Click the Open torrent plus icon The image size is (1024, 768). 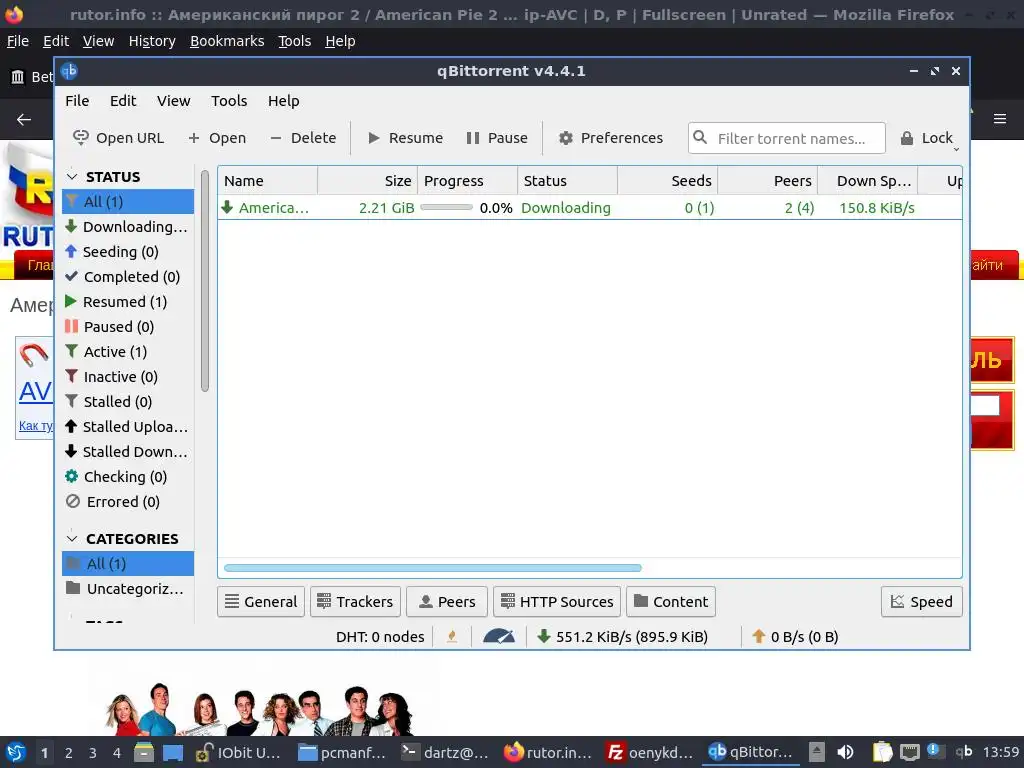[193, 138]
